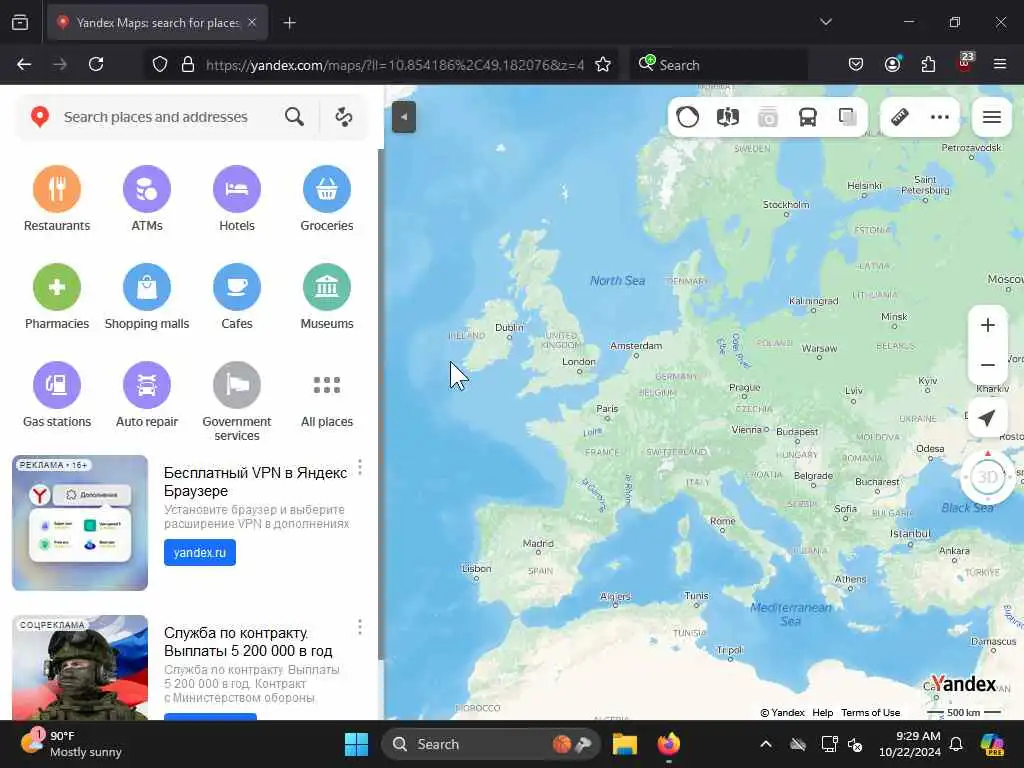
Task: Open the Windows Start menu
Action: click(x=357, y=744)
